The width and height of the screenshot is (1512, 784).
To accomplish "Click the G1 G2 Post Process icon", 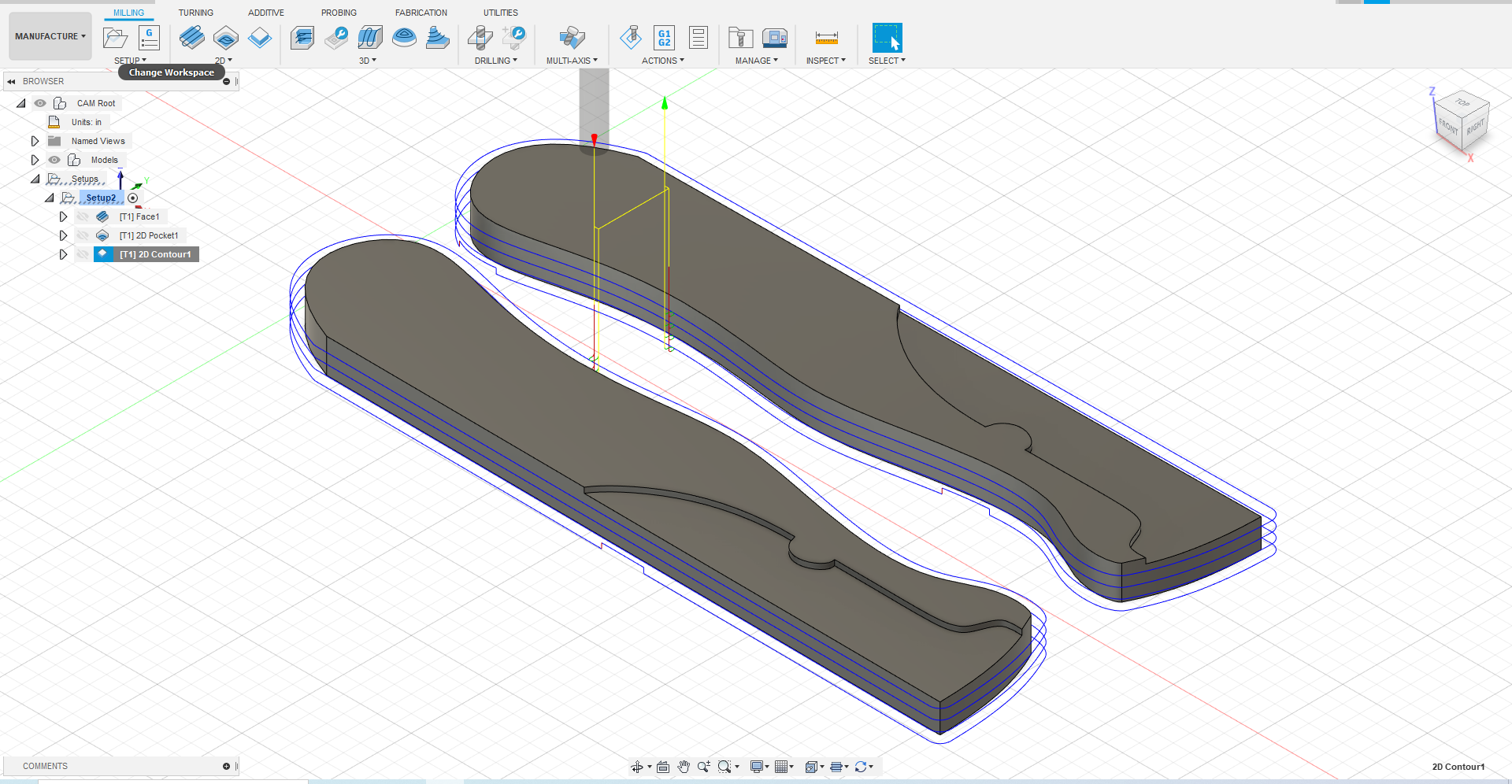I will (665, 37).
